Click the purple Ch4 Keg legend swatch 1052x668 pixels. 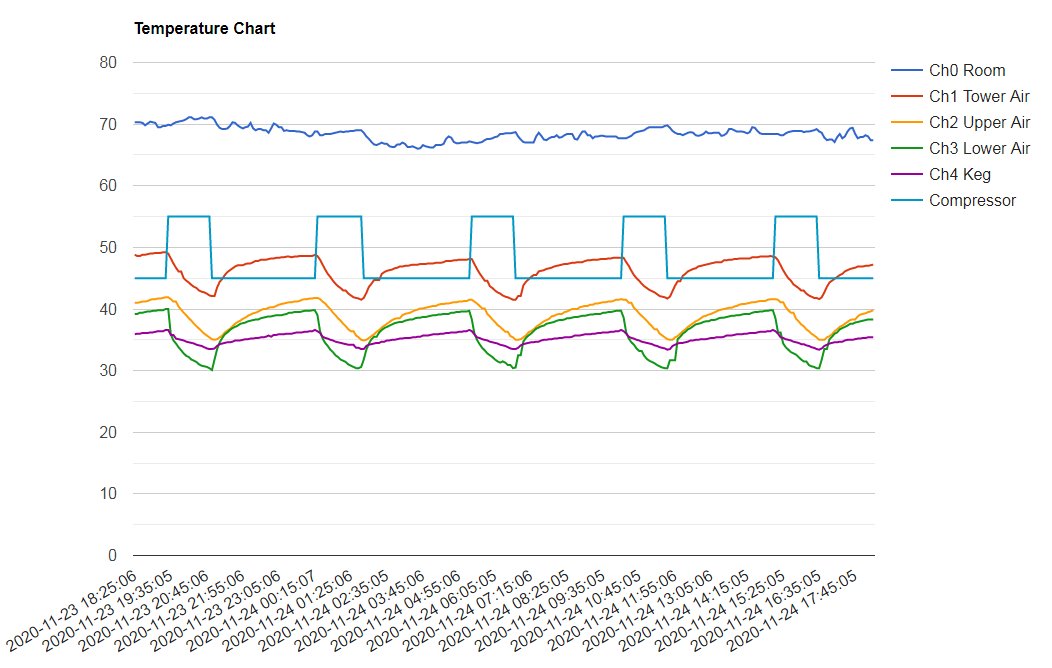(x=906, y=174)
